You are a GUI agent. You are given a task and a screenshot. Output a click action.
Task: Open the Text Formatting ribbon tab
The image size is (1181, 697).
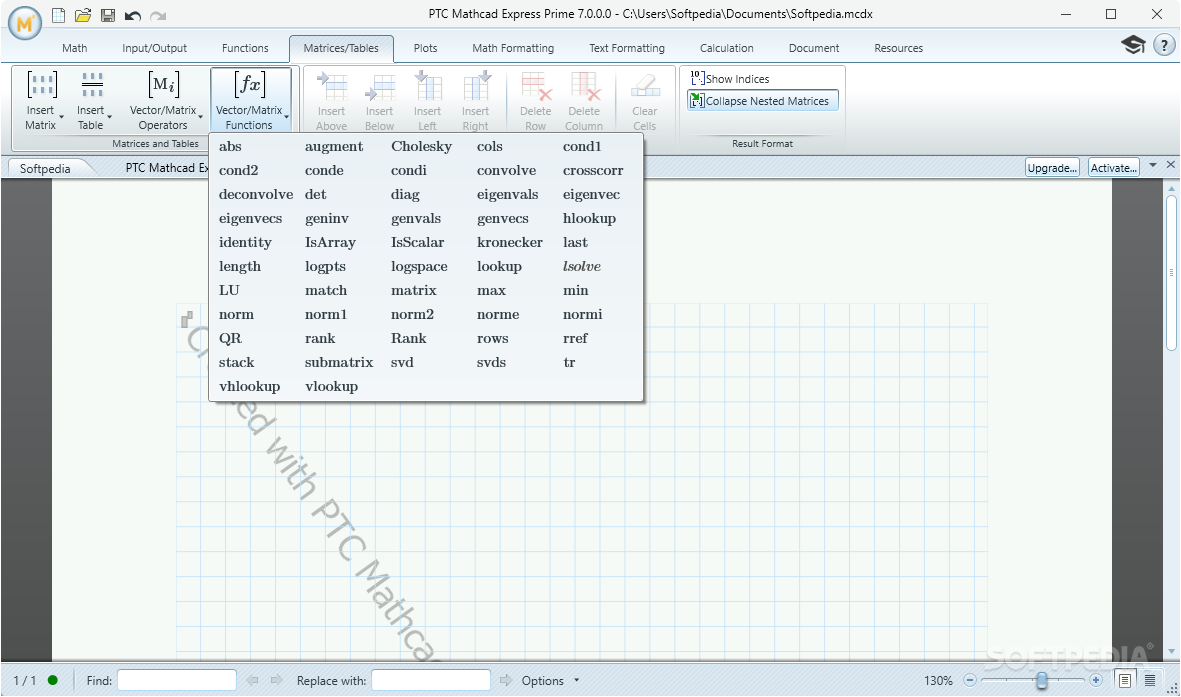(627, 48)
